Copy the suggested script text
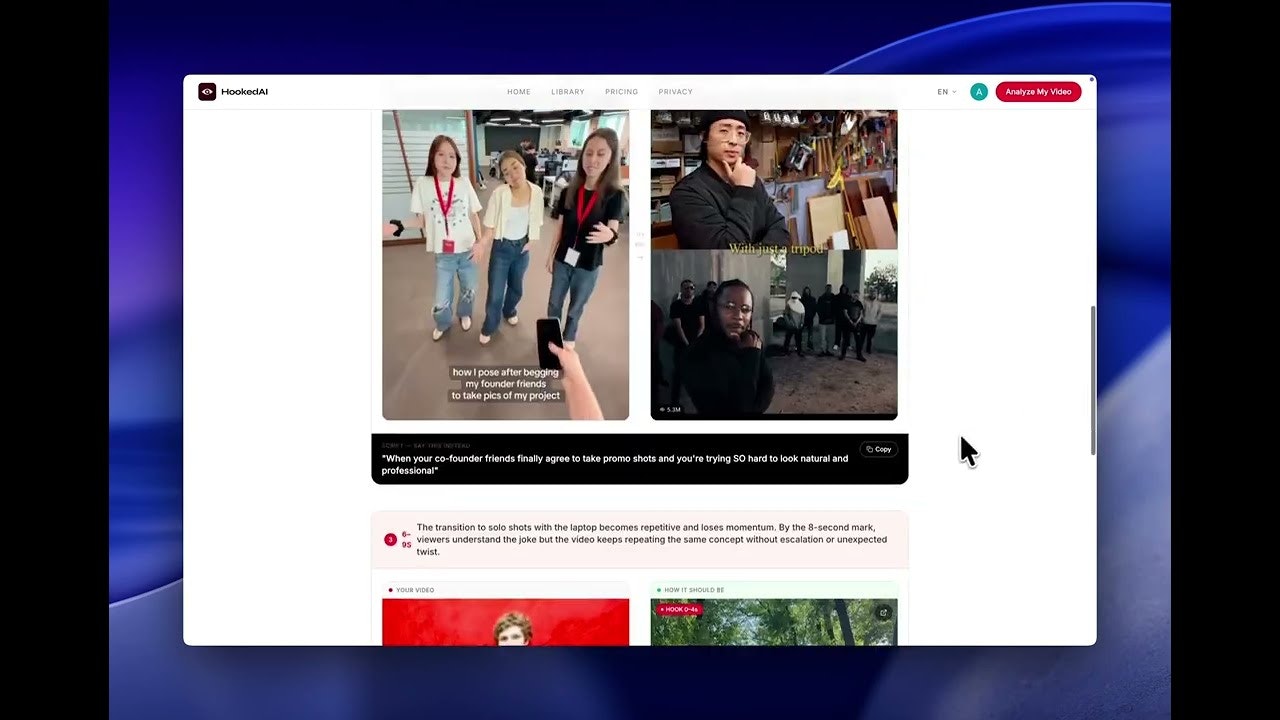The image size is (1280, 720). (879, 450)
